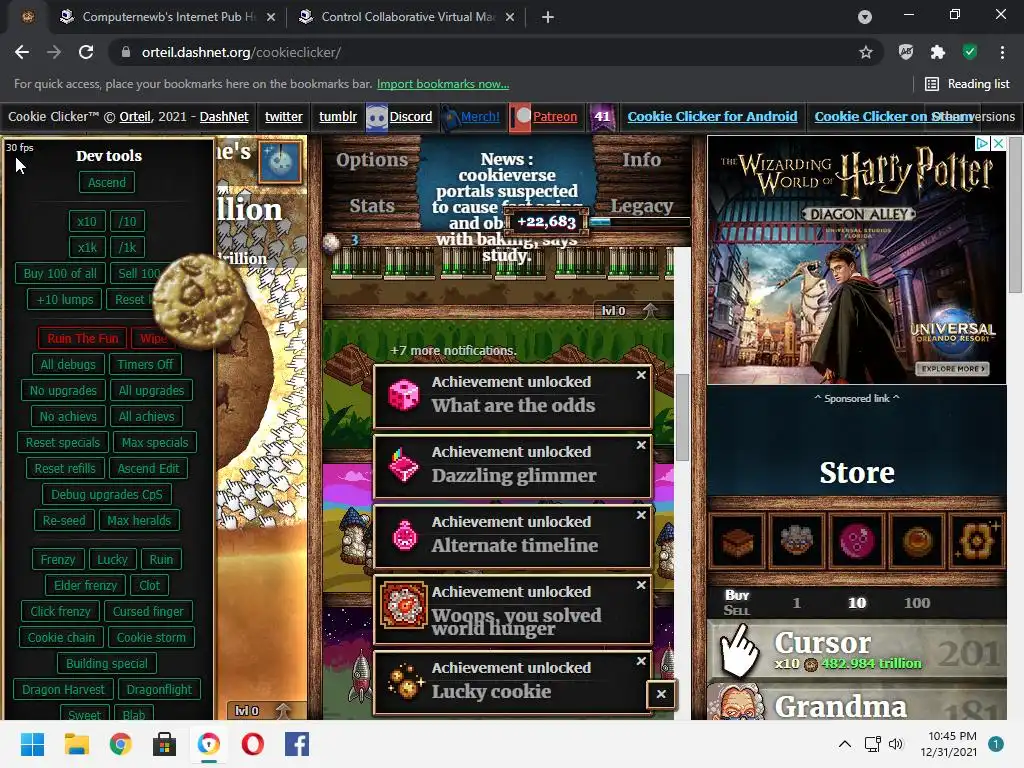
Task: Switch to Control Collaborative Virtual Machine tab
Action: point(406,17)
